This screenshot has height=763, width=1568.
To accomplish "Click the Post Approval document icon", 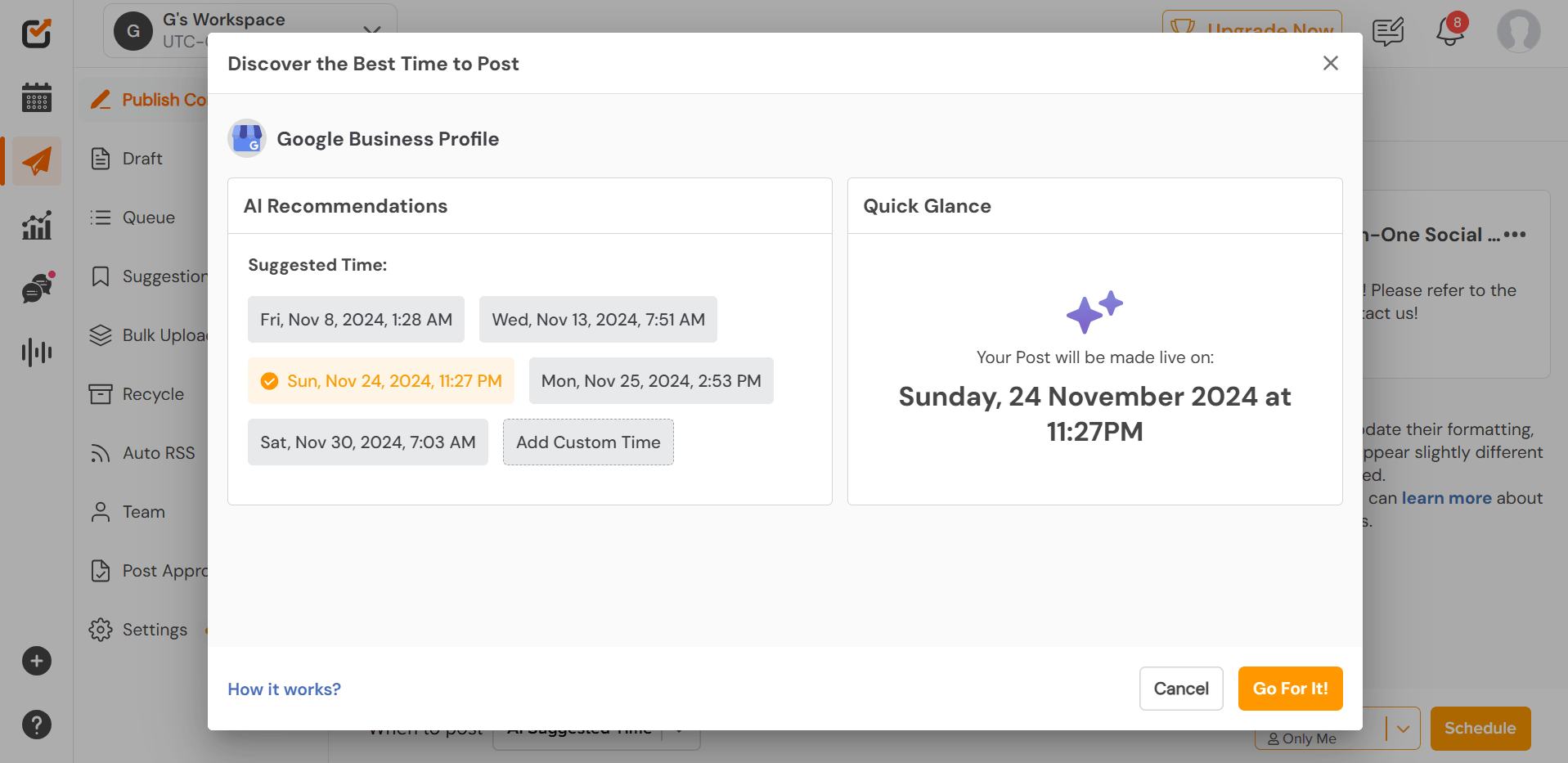I will click(101, 571).
